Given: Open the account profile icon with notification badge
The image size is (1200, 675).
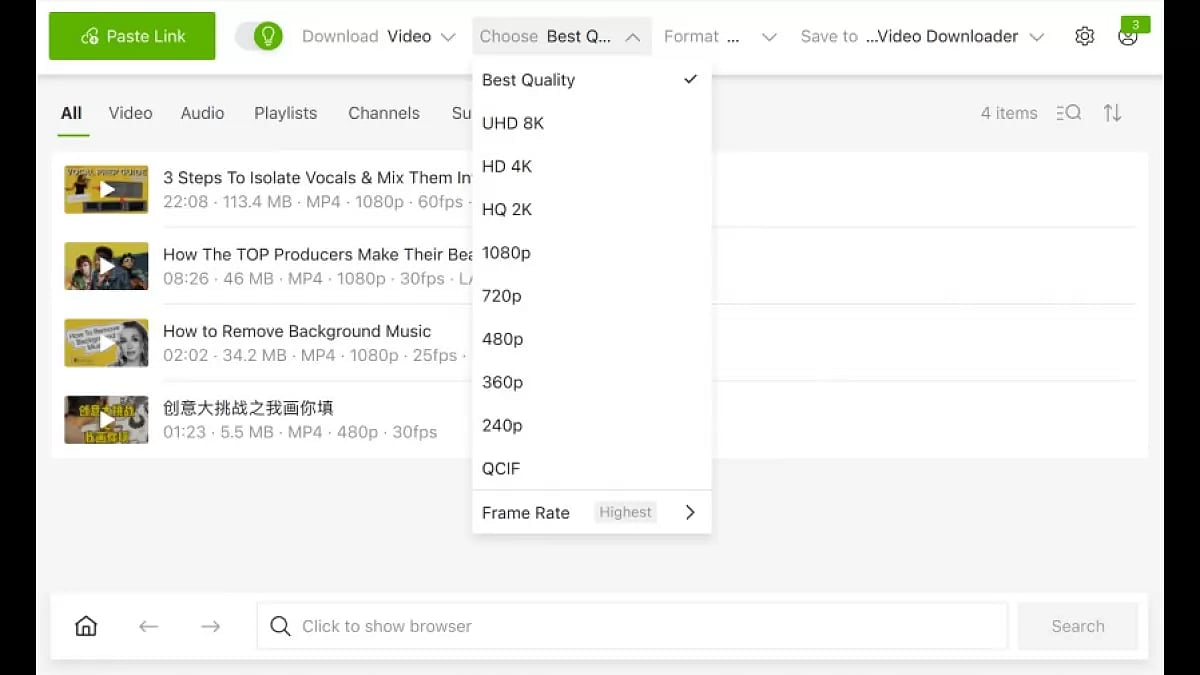Looking at the screenshot, I should [1128, 35].
